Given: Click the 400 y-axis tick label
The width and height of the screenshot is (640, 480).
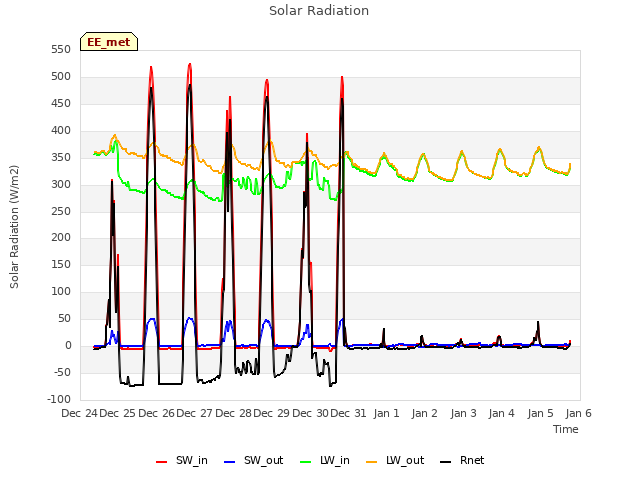Looking at the screenshot, I should pyautogui.click(x=61, y=131).
